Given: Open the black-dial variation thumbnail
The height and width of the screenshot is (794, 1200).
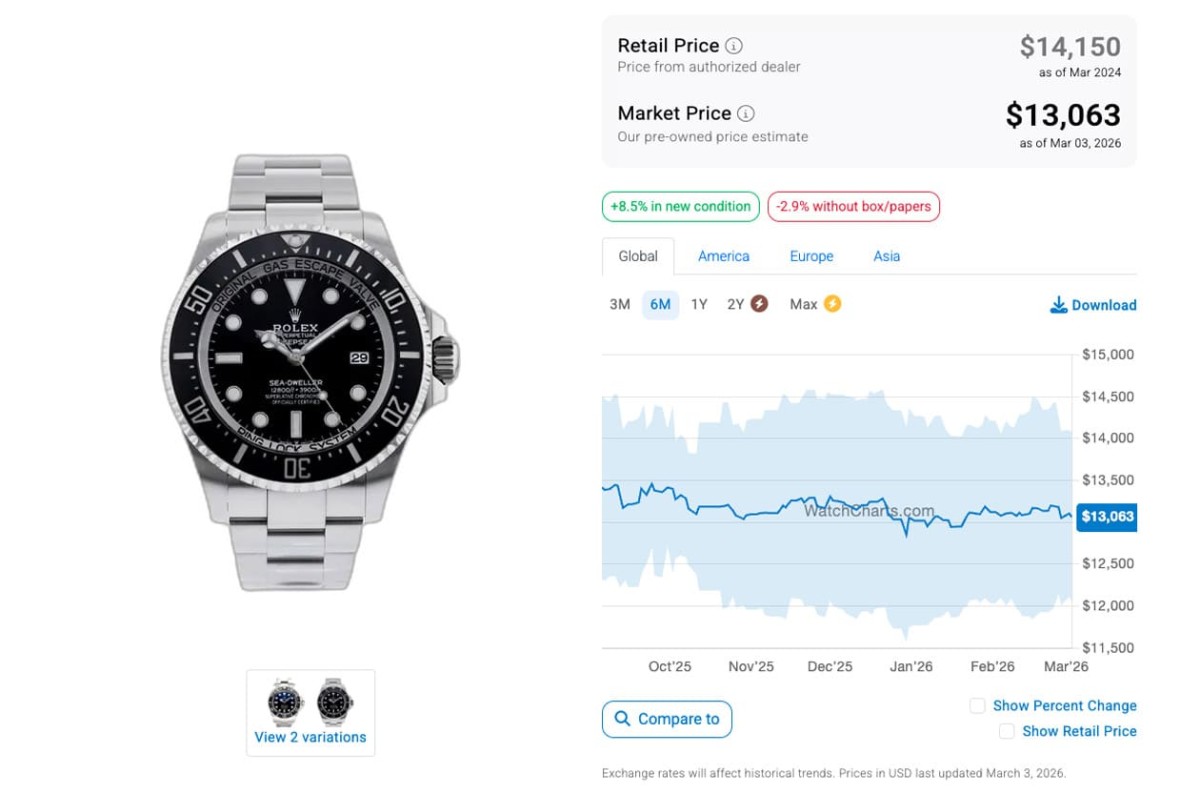Looking at the screenshot, I should click(335, 701).
